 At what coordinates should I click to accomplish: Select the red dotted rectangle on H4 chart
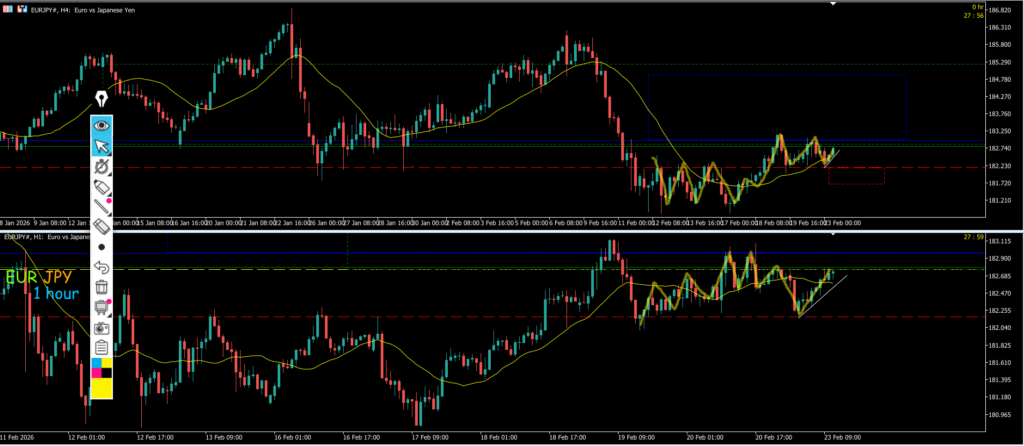tap(856, 176)
